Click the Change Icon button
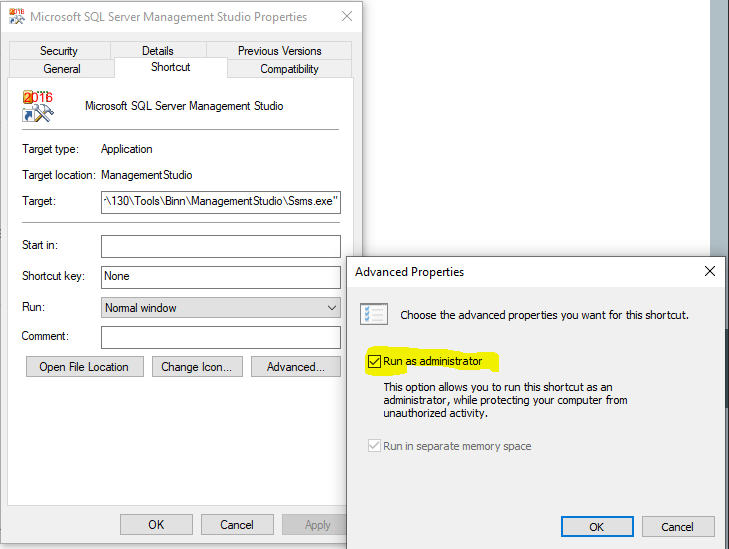Viewport: 729px width, 549px height. [x=197, y=367]
